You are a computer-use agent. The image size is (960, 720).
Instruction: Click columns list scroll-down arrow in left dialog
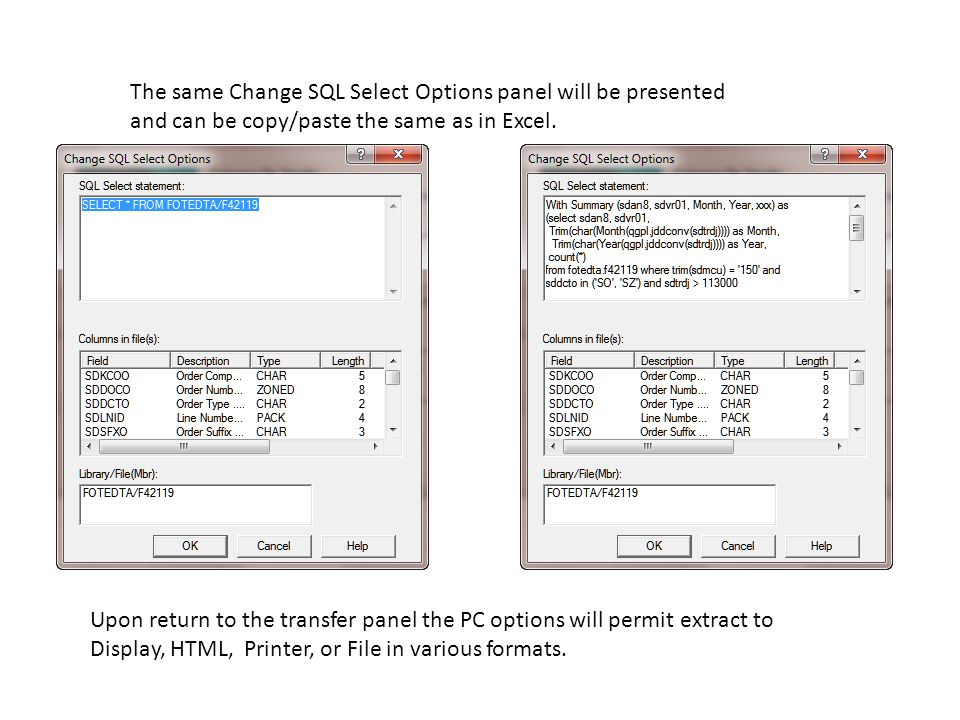(x=393, y=430)
